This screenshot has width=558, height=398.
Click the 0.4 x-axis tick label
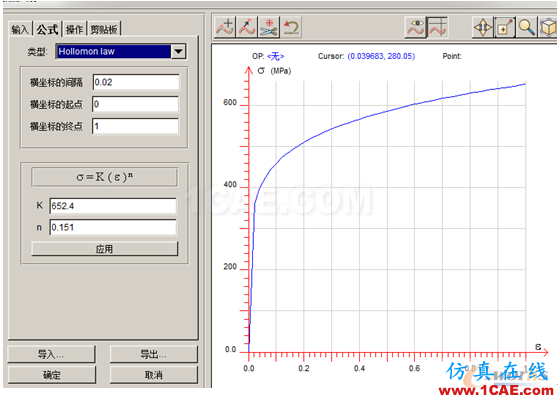(359, 368)
